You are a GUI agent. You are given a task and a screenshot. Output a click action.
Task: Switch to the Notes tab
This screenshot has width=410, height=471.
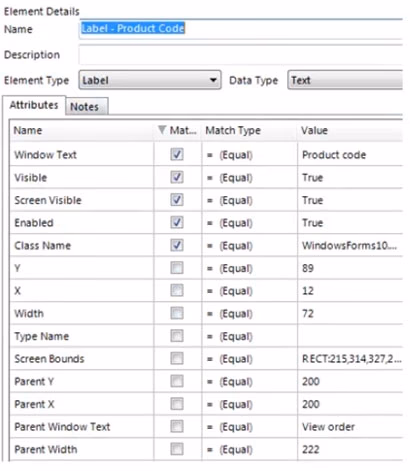pyautogui.click(x=85, y=107)
